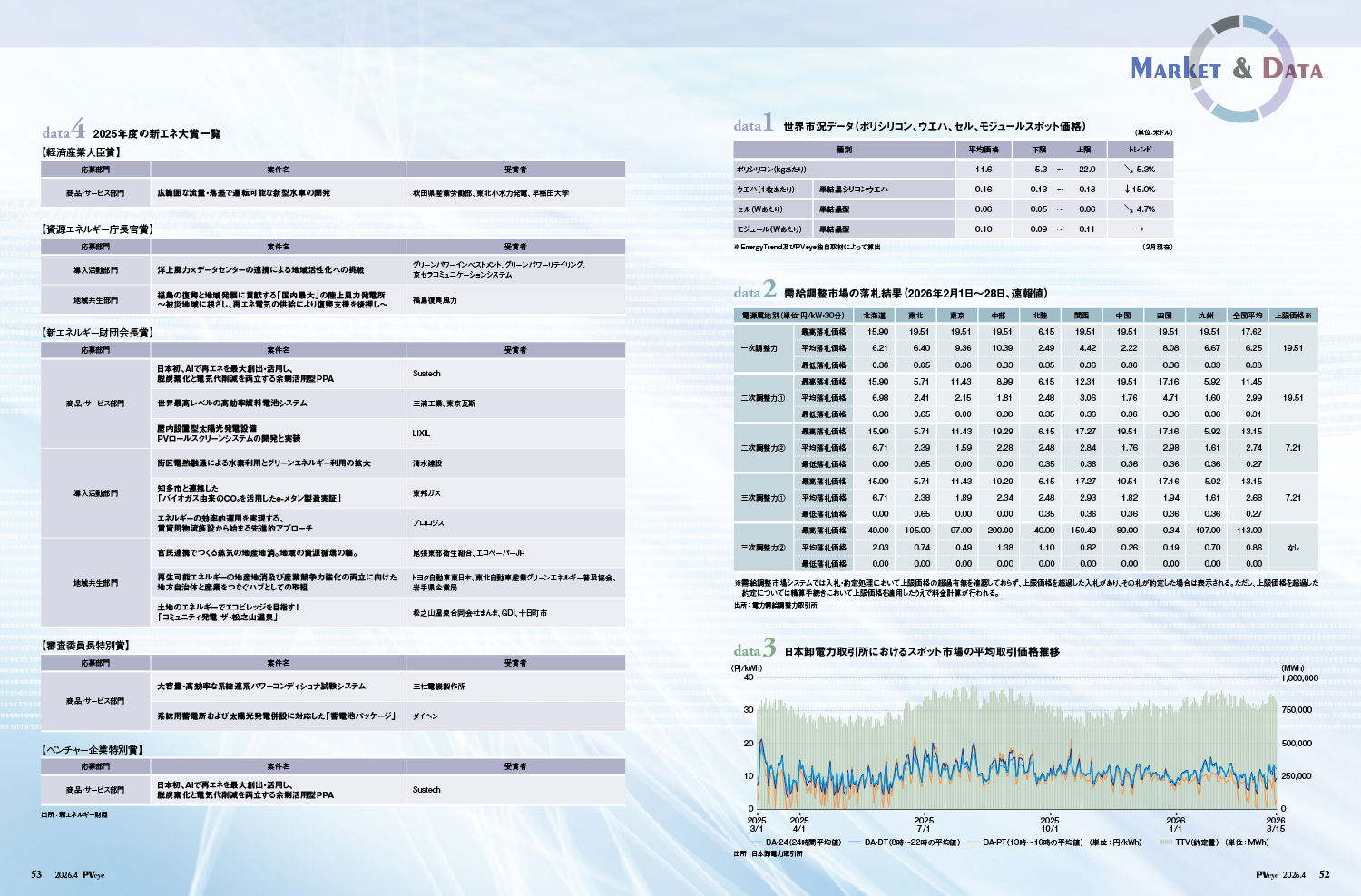Click the Market & Data circular logo

pos(1240,69)
